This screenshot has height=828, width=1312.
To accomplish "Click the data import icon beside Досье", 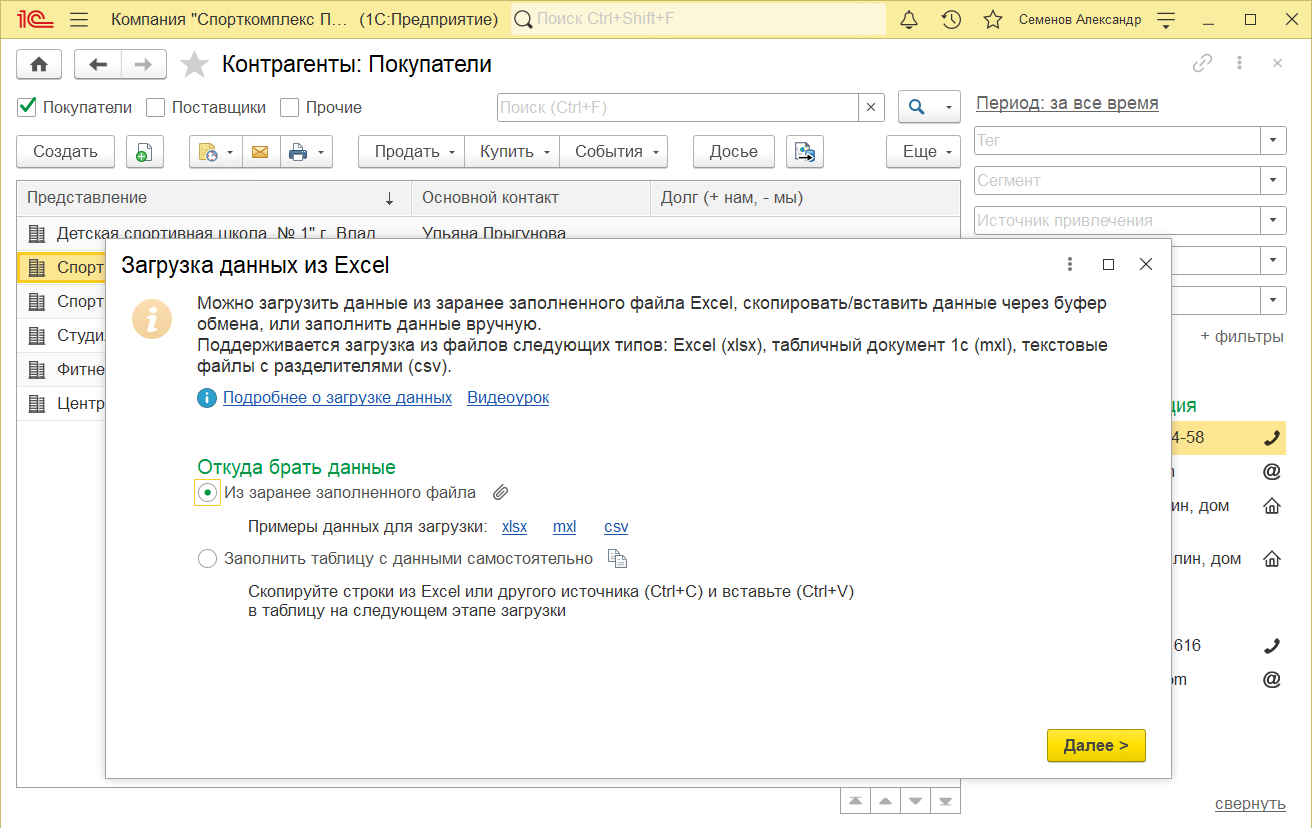I will (805, 152).
